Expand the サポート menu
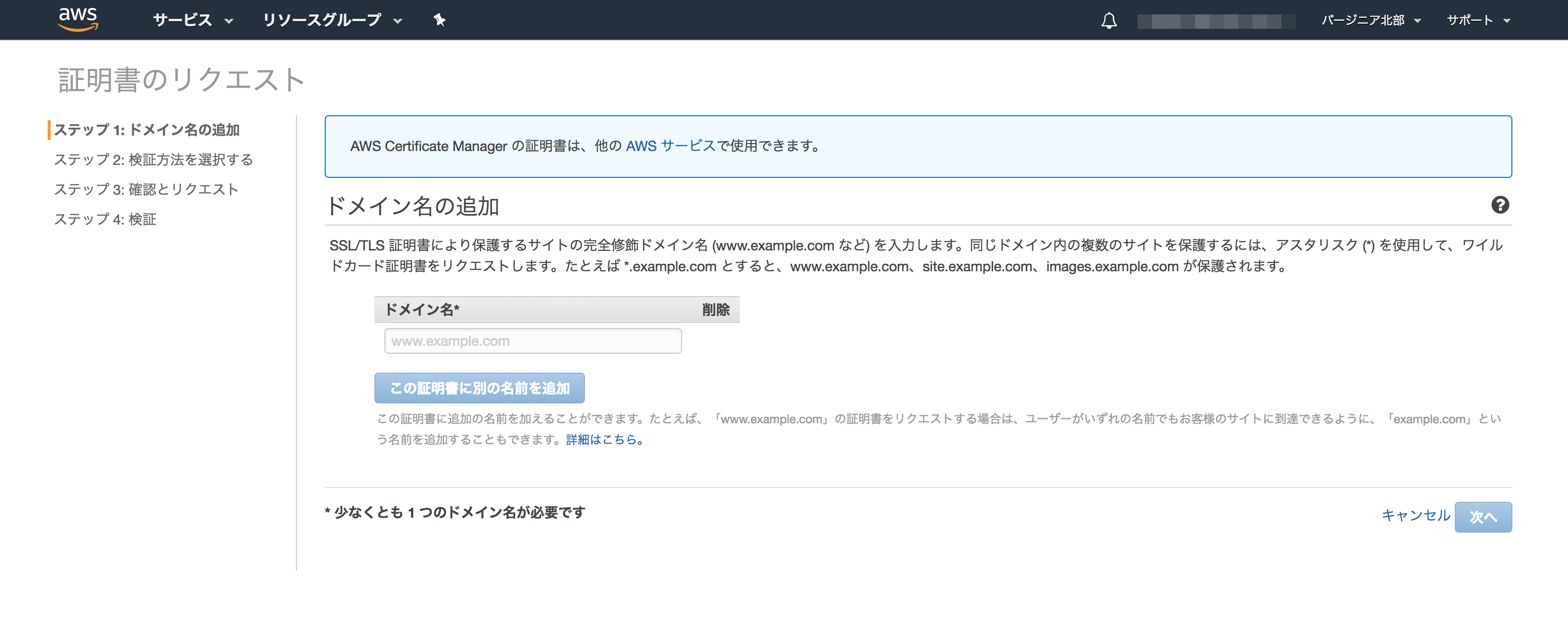This screenshot has width=1568, height=632. (1478, 20)
